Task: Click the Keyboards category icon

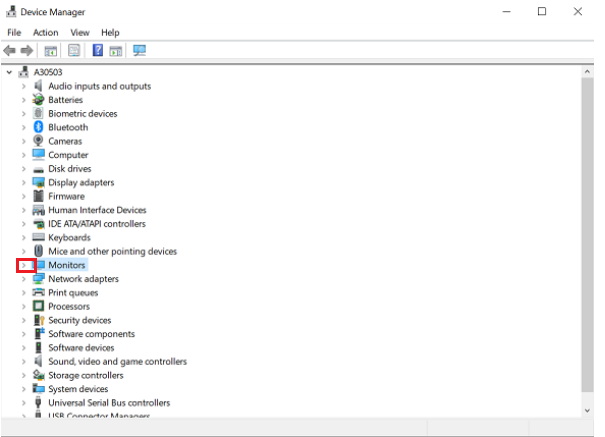Action: tap(39, 238)
